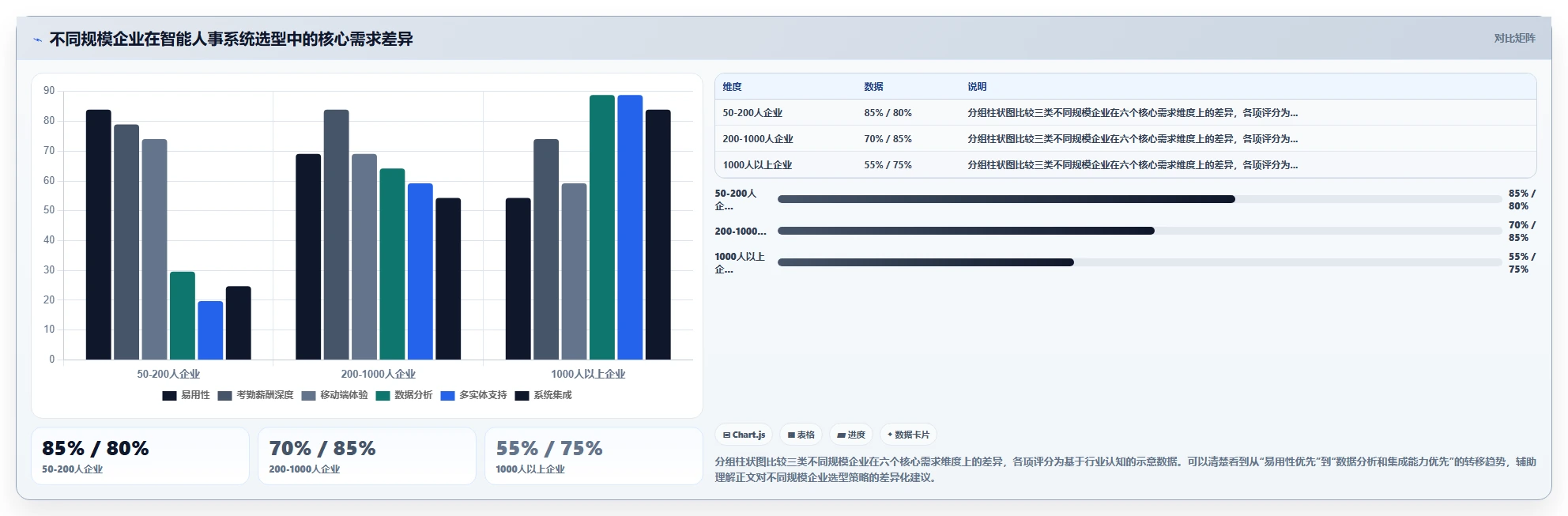Click the 说明 column header

[x=977, y=87]
